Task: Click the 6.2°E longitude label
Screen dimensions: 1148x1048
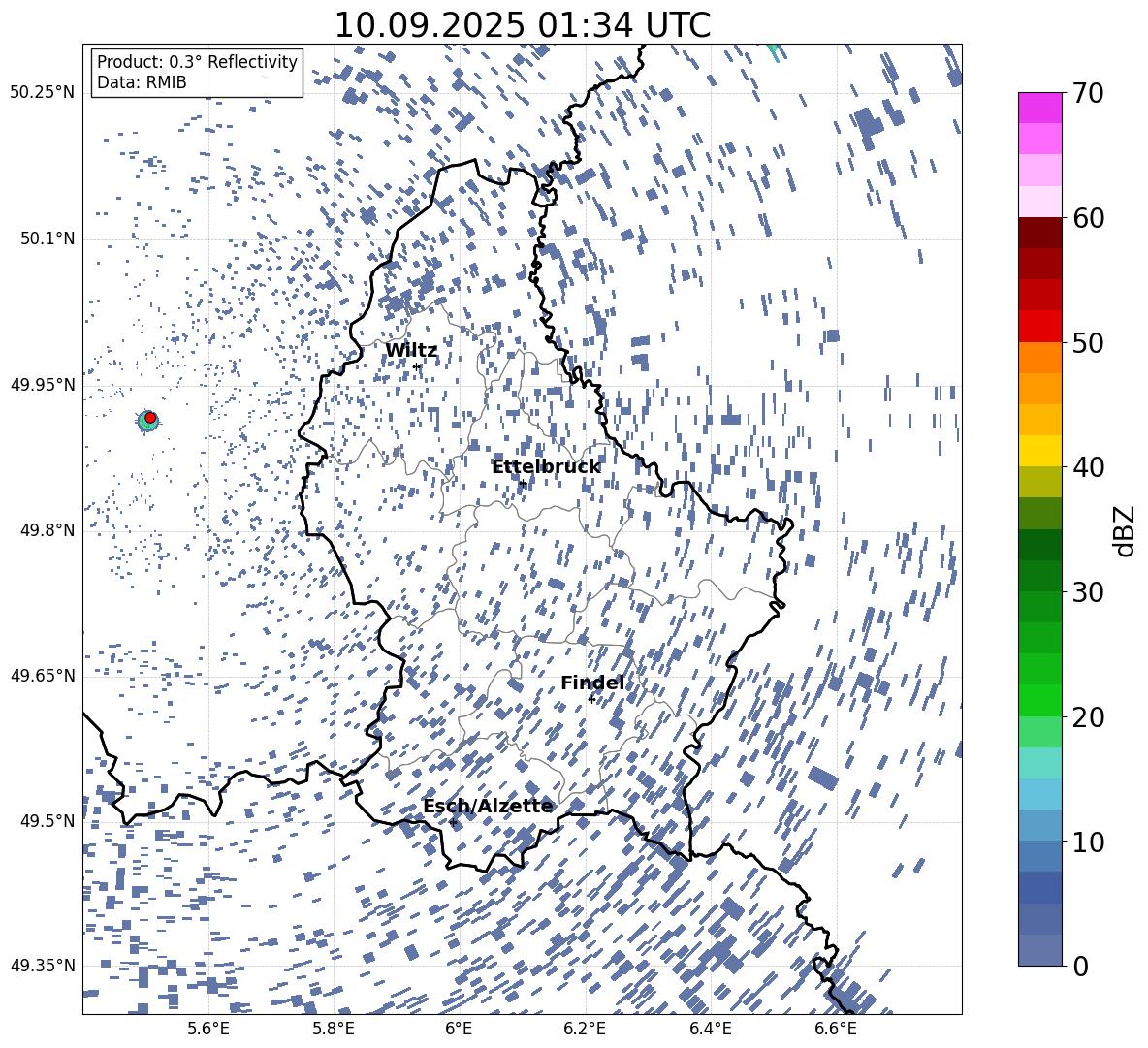Action: [x=585, y=1029]
